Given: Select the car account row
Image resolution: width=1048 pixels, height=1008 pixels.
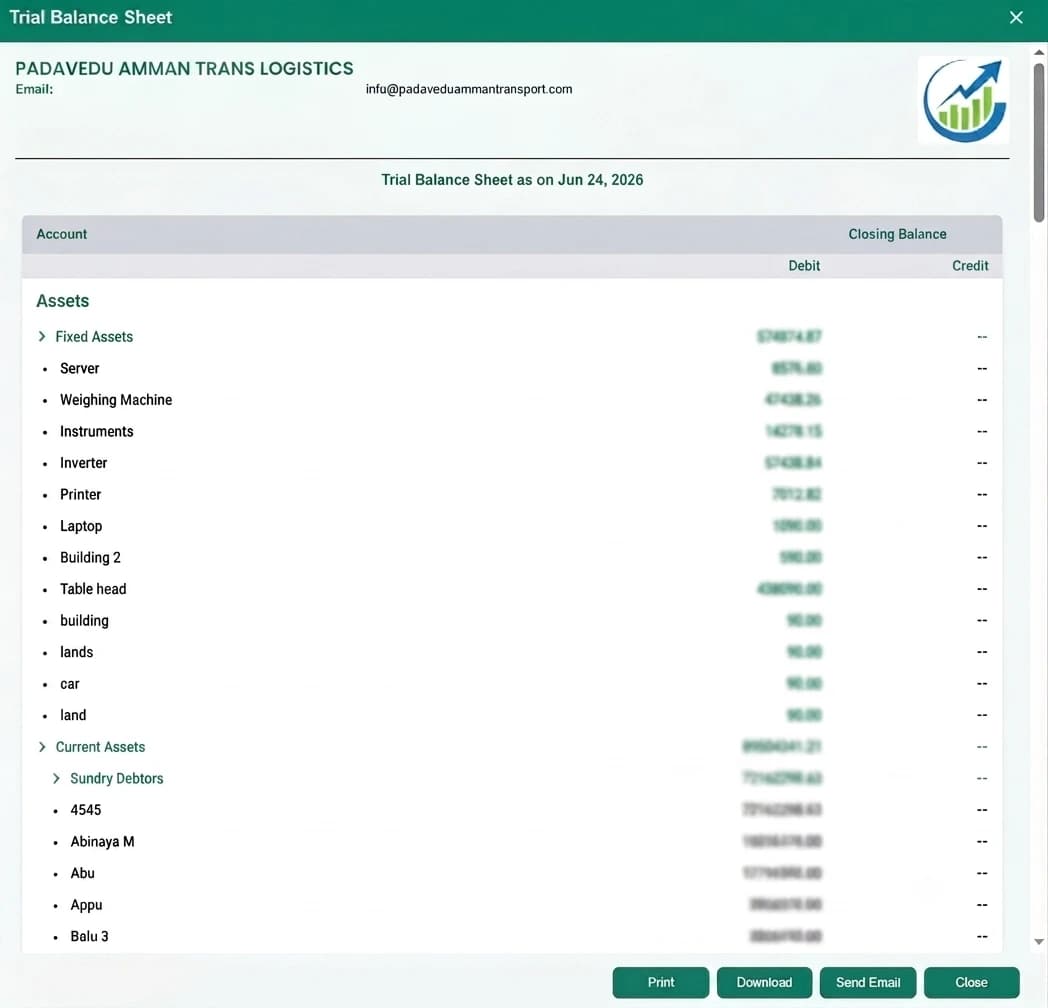Looking at the screenshot, I should (x=512, y=684).
